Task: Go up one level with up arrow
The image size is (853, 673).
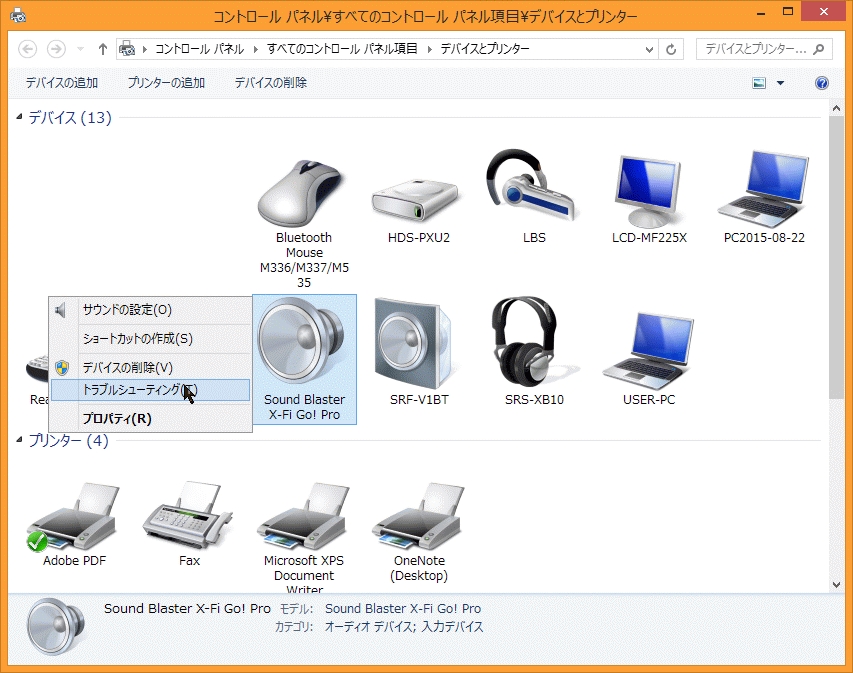Action: pyautogui.click(x=103, y=49)
